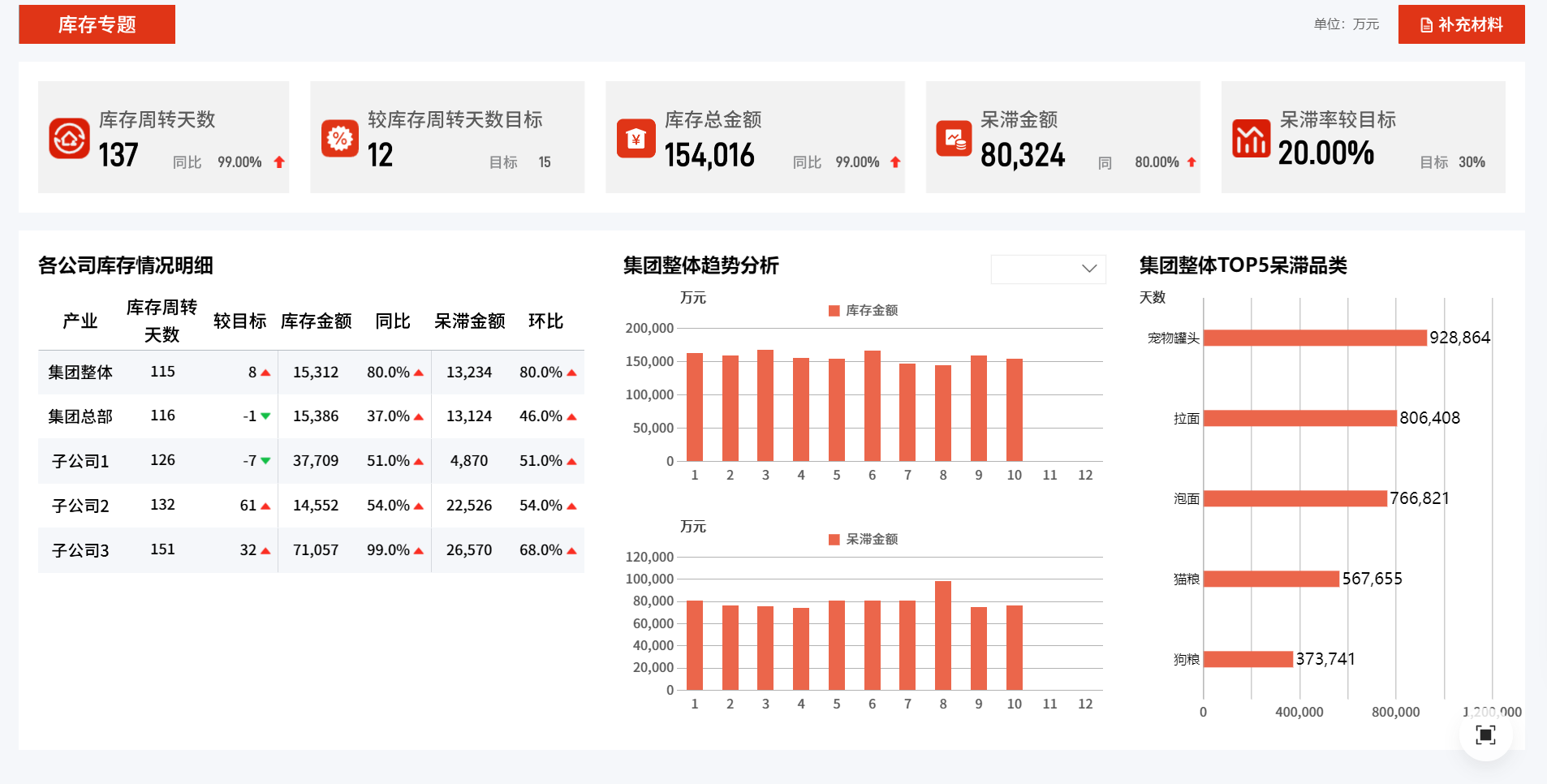The image size is (1547, 784).
Task: Click the up arrow next to 库存周转天数 99.00%
Action: (x=279, y=162)
